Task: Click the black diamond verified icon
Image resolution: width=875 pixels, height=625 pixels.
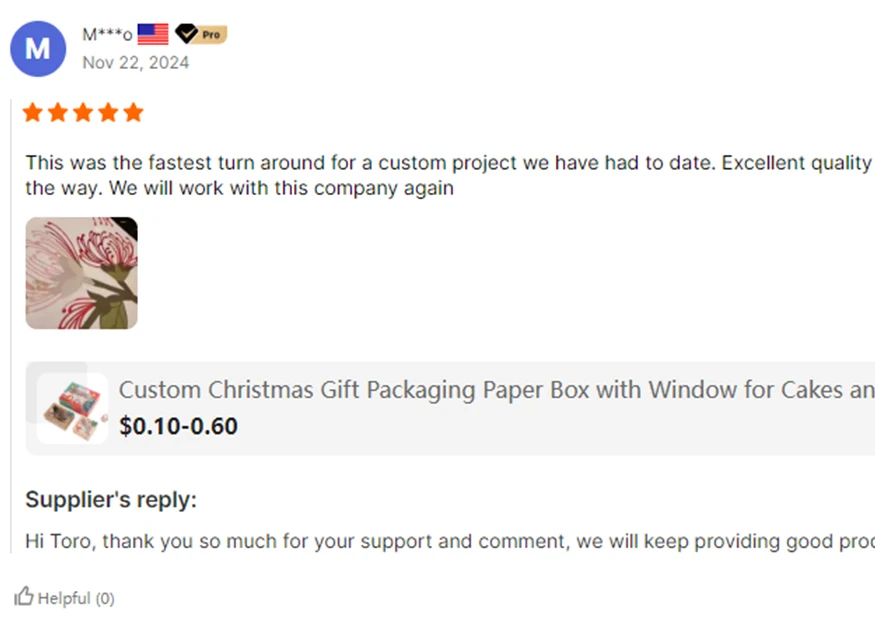Action: click(185, 34)
